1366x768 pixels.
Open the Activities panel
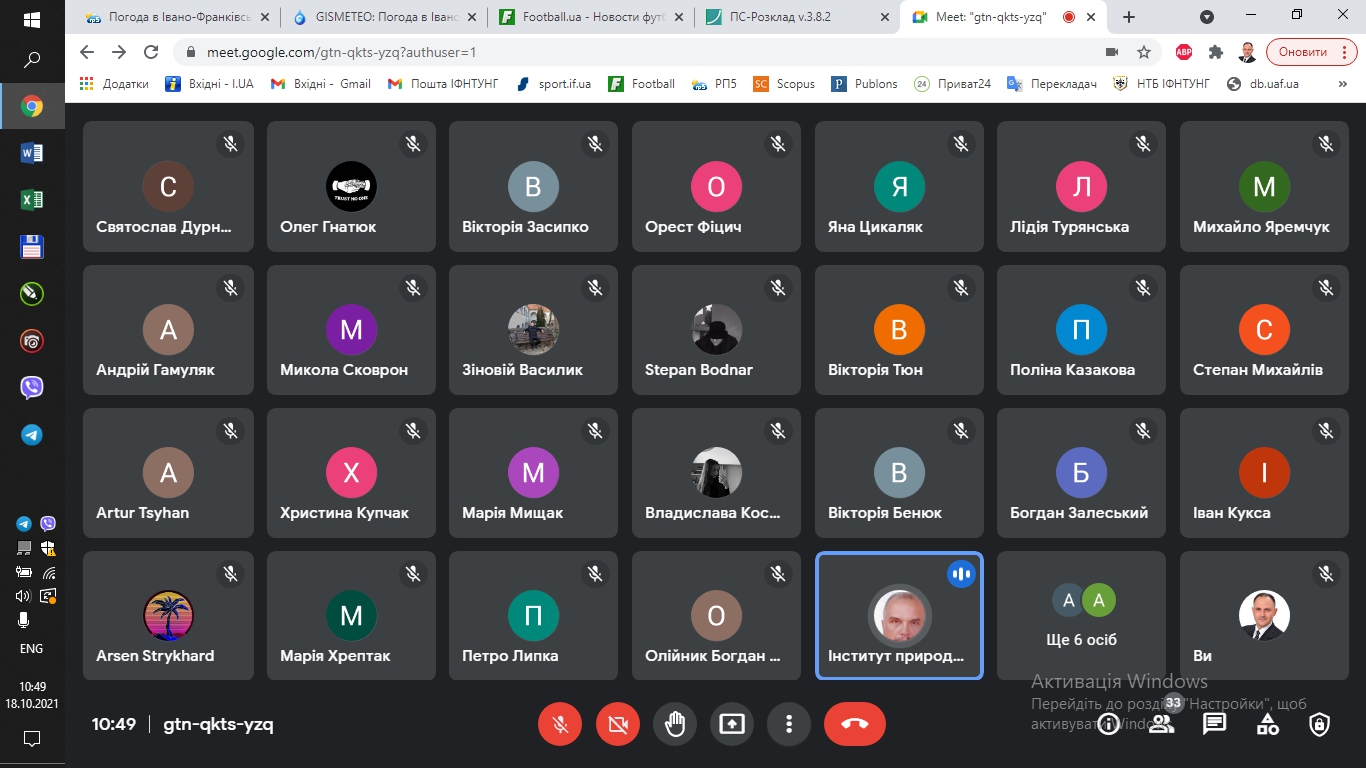click(1267, 724)
